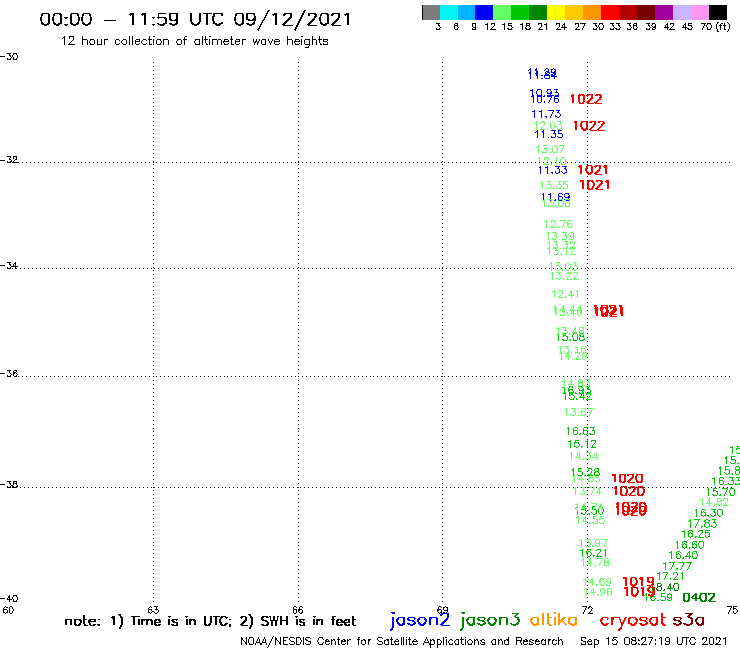Select the bright red swatch in the color scale
The height and width of the screenshot is (650, 740).
pyautogui.click(x=610, y=12)
